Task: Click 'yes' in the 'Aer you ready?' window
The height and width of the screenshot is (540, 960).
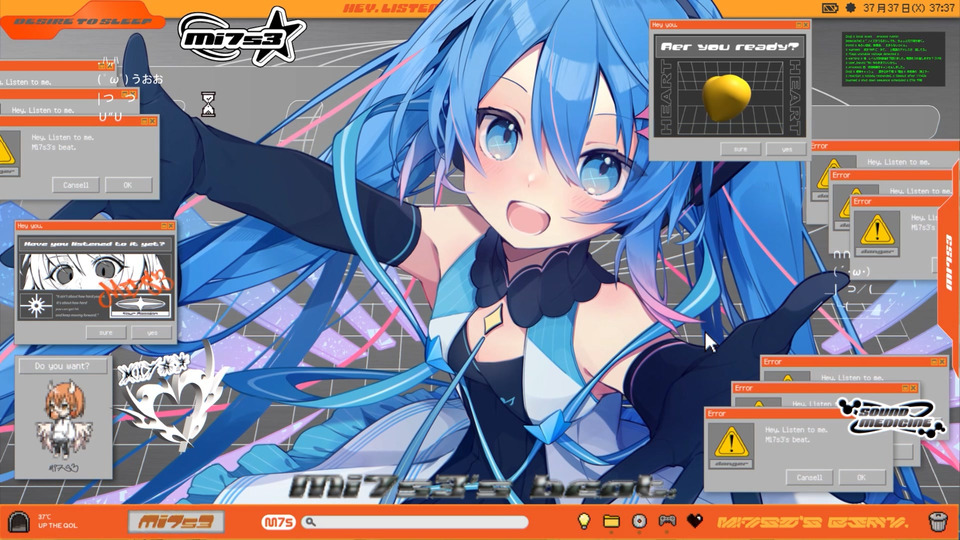Action: click(787, 149)
